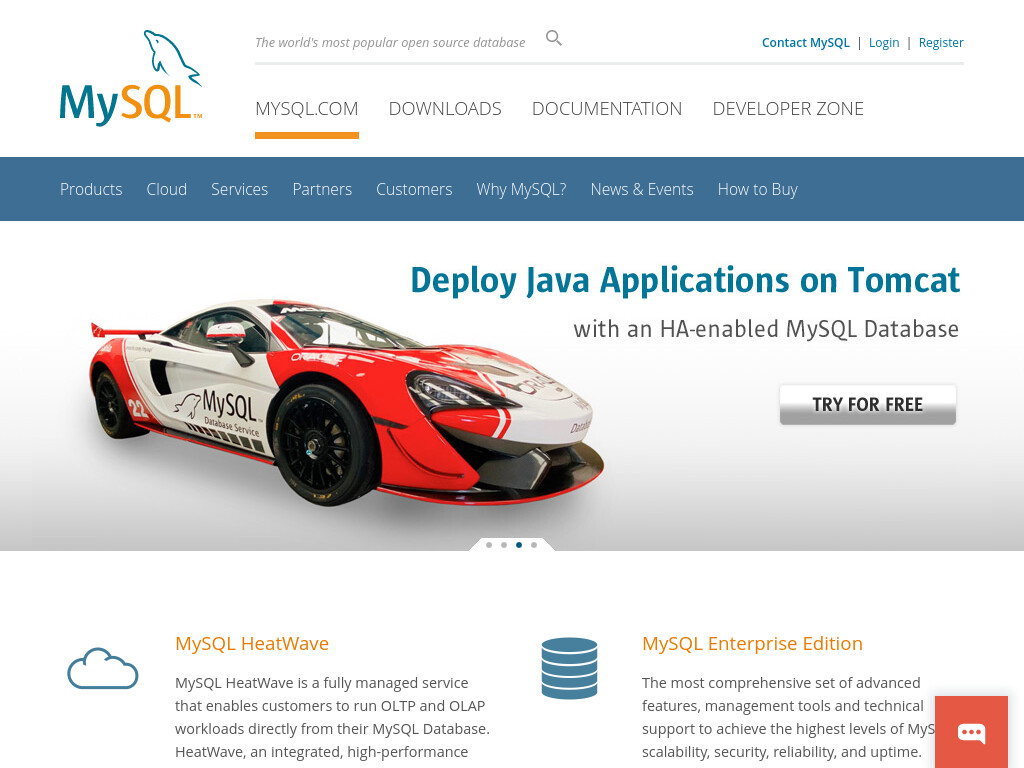This screenshot has height=768, width=1024.
Task: Open the chat bubble icon
Action: (x=971, y=732)
